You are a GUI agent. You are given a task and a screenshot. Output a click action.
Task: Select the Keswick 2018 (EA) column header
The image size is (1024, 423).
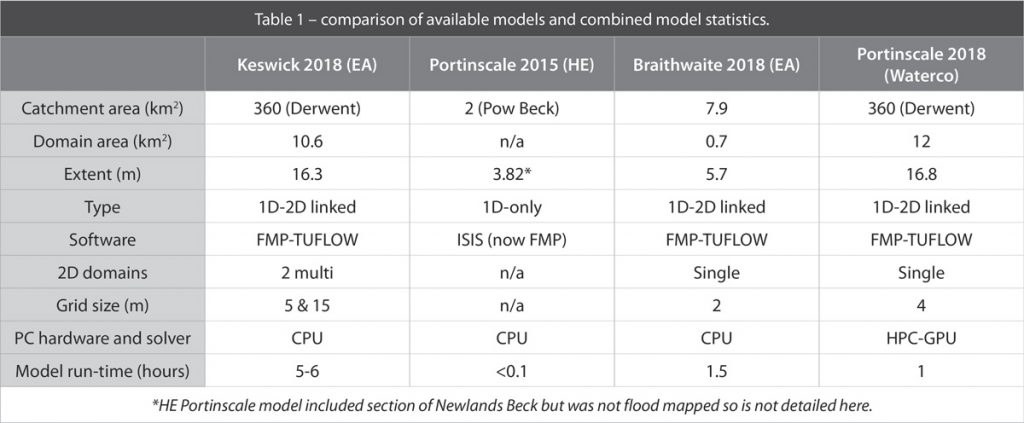307,65
